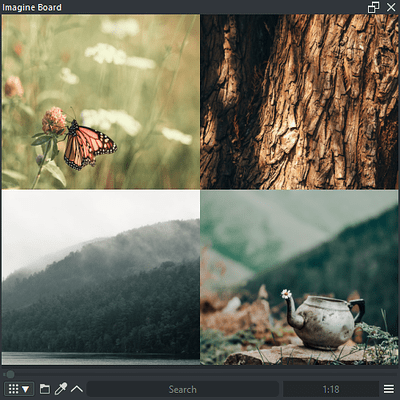
Task: Open the grid layout dropdown
Action: click(19, 389)
